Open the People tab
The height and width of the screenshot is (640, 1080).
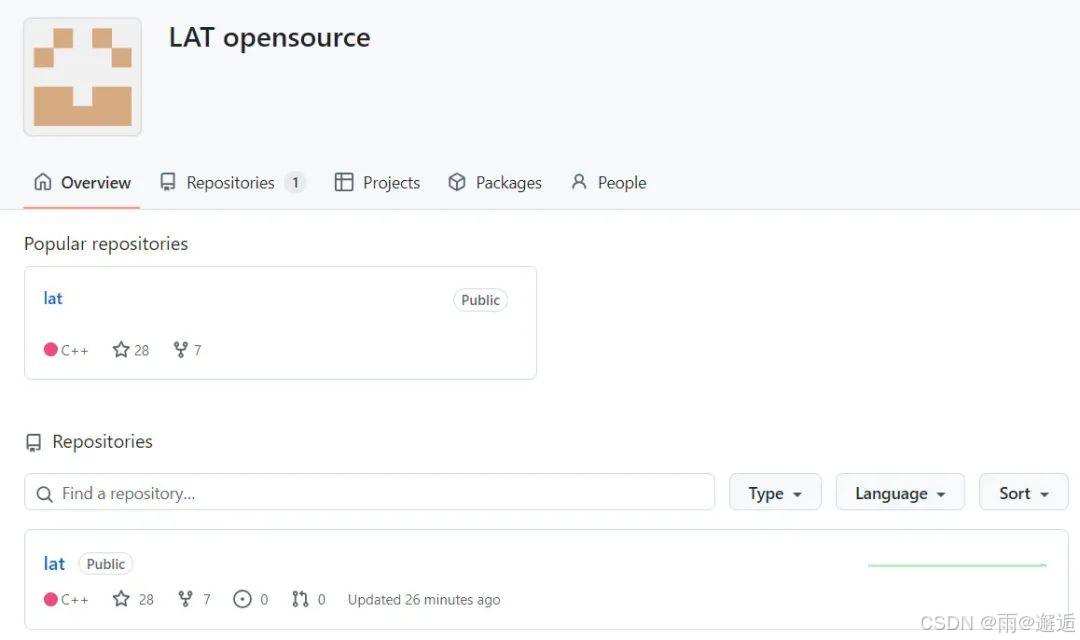(609, 183)
